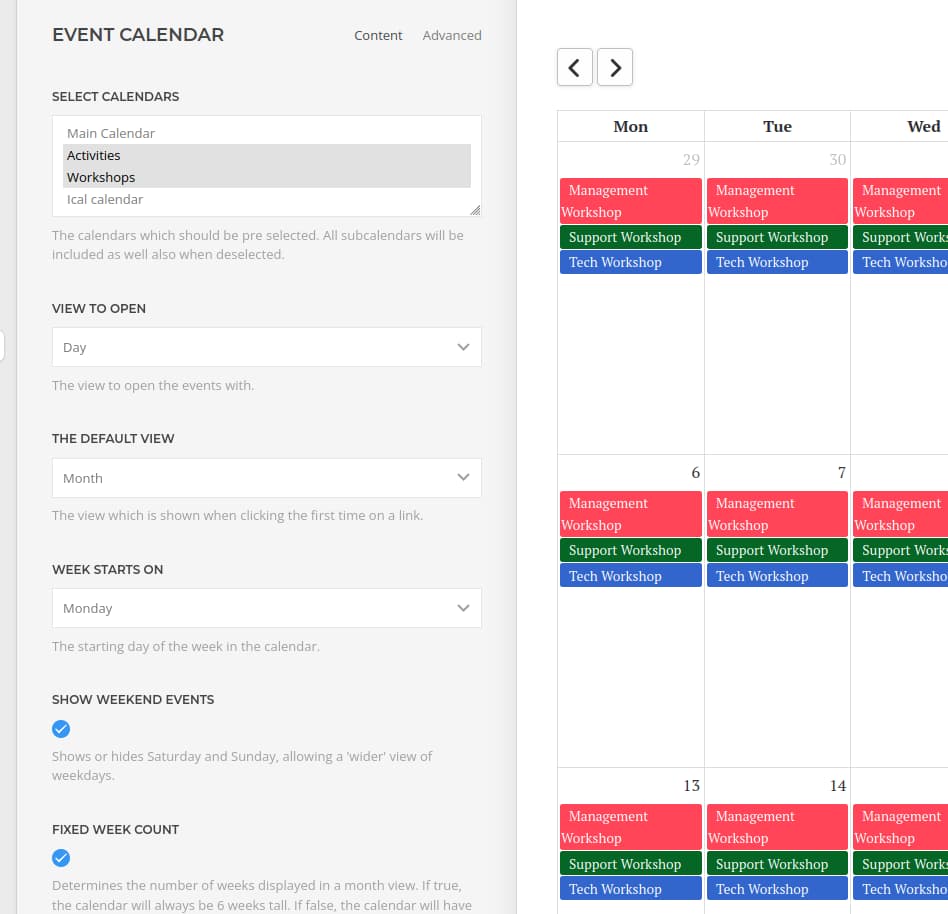Toggle Fixed Week Count checkbox
This screenshot has width=948, height=914.
(x=61, y=858)
